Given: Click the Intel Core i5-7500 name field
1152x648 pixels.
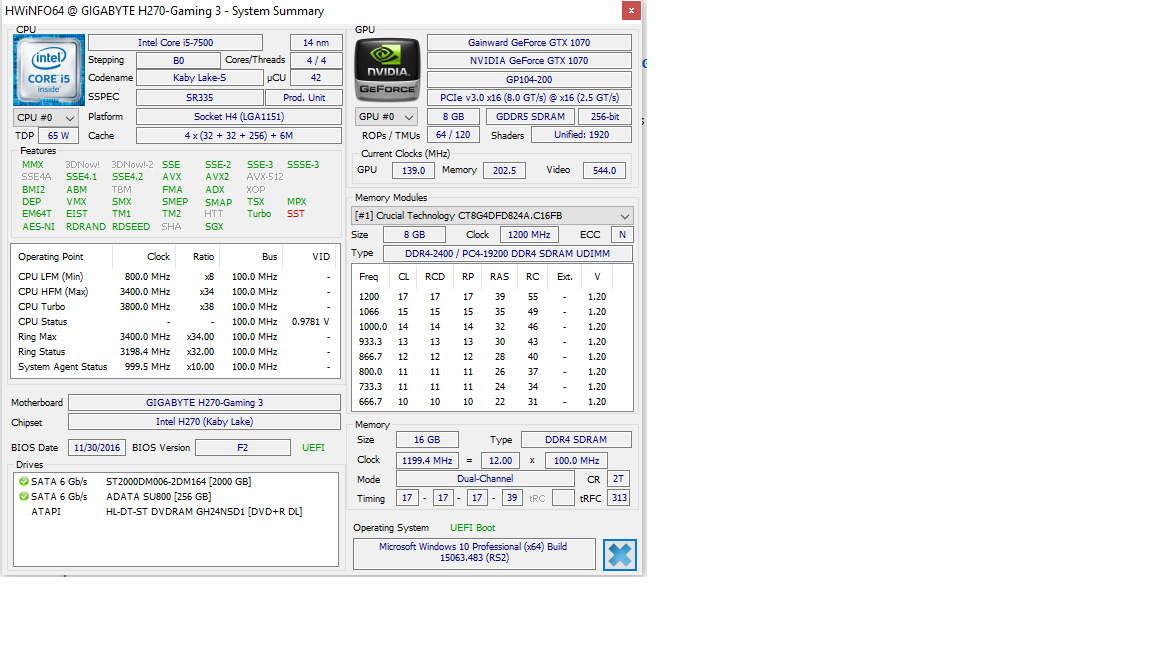Looking at the screenshot, I should click(x=175, y=43).
